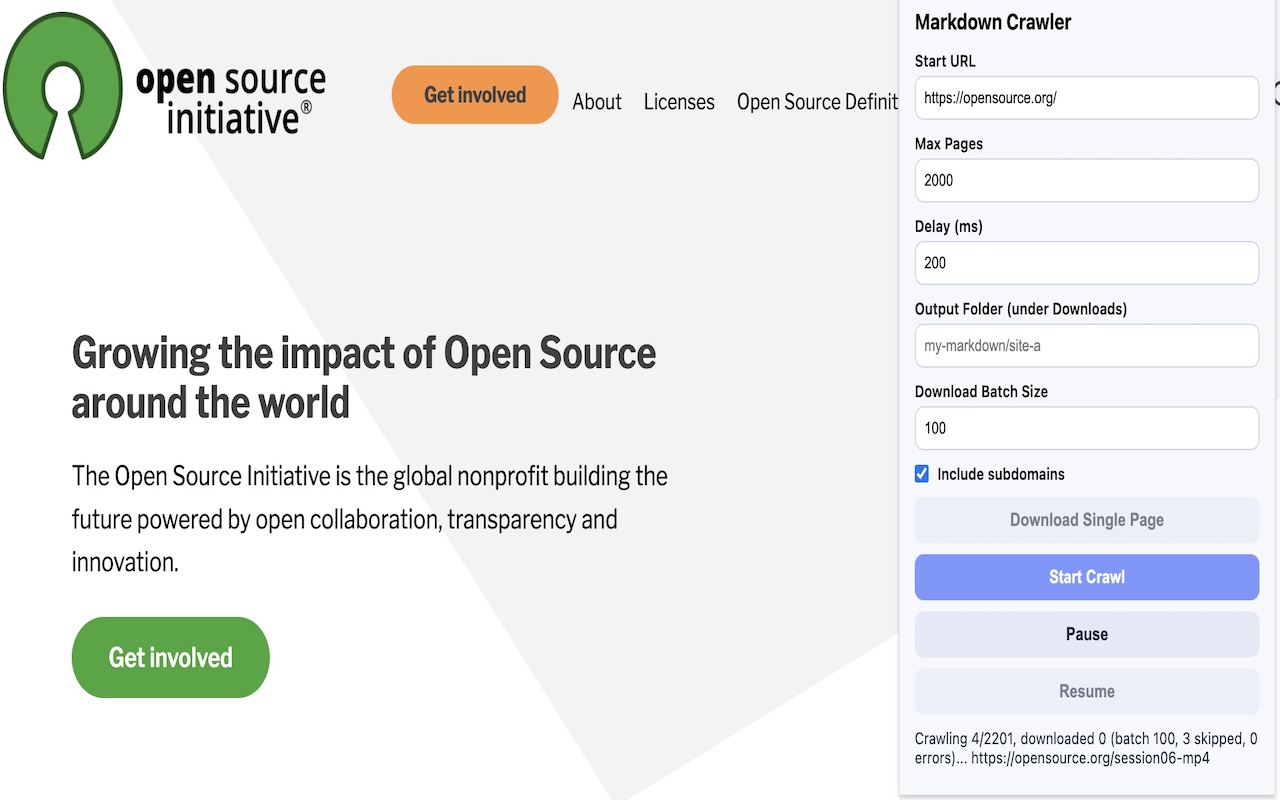Open the Open Source Definition nav item
The height and width of the screenshot is (800, 1280).
pyautogui.click(x=817, y=102)
